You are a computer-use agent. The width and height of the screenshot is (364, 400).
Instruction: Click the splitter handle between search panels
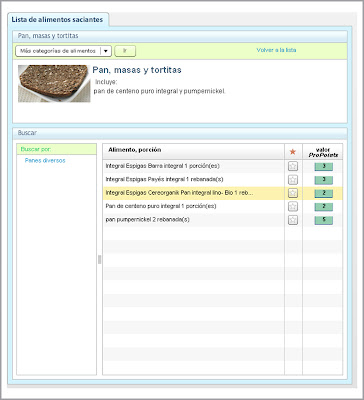tap(99, 259)
